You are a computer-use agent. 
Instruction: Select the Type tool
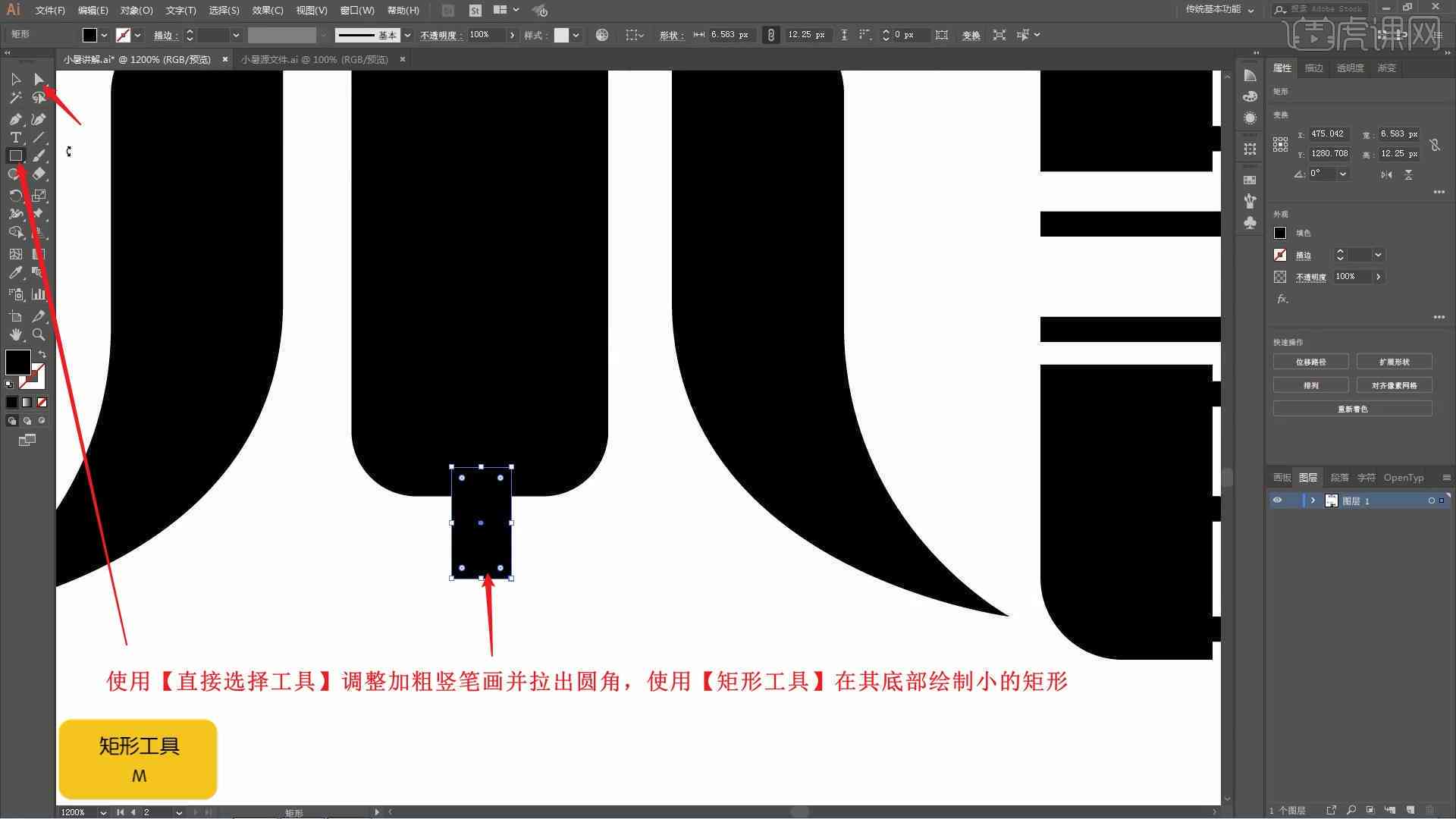15,137
